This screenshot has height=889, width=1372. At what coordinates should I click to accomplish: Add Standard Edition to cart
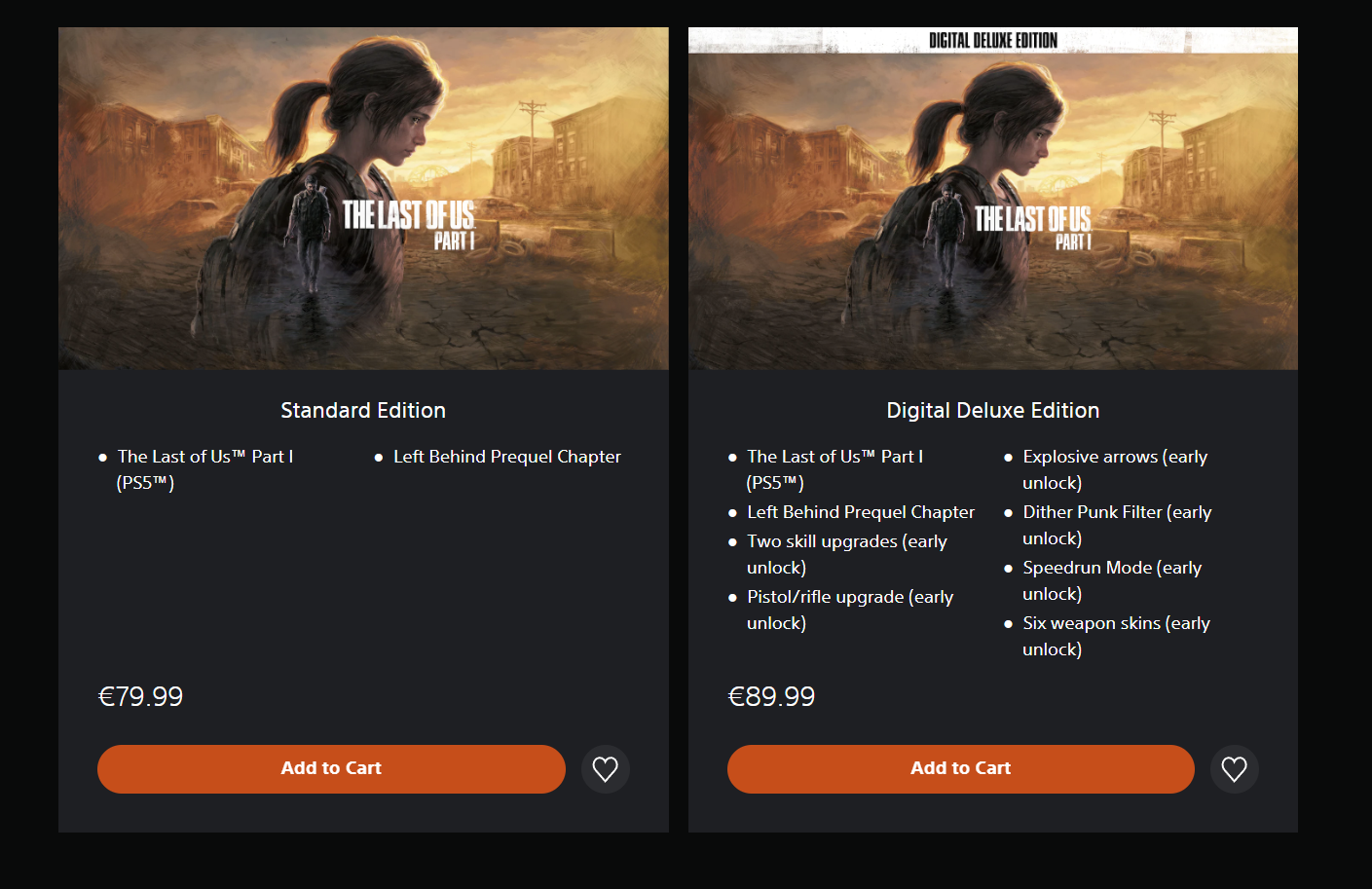click(x=331, y=769)
